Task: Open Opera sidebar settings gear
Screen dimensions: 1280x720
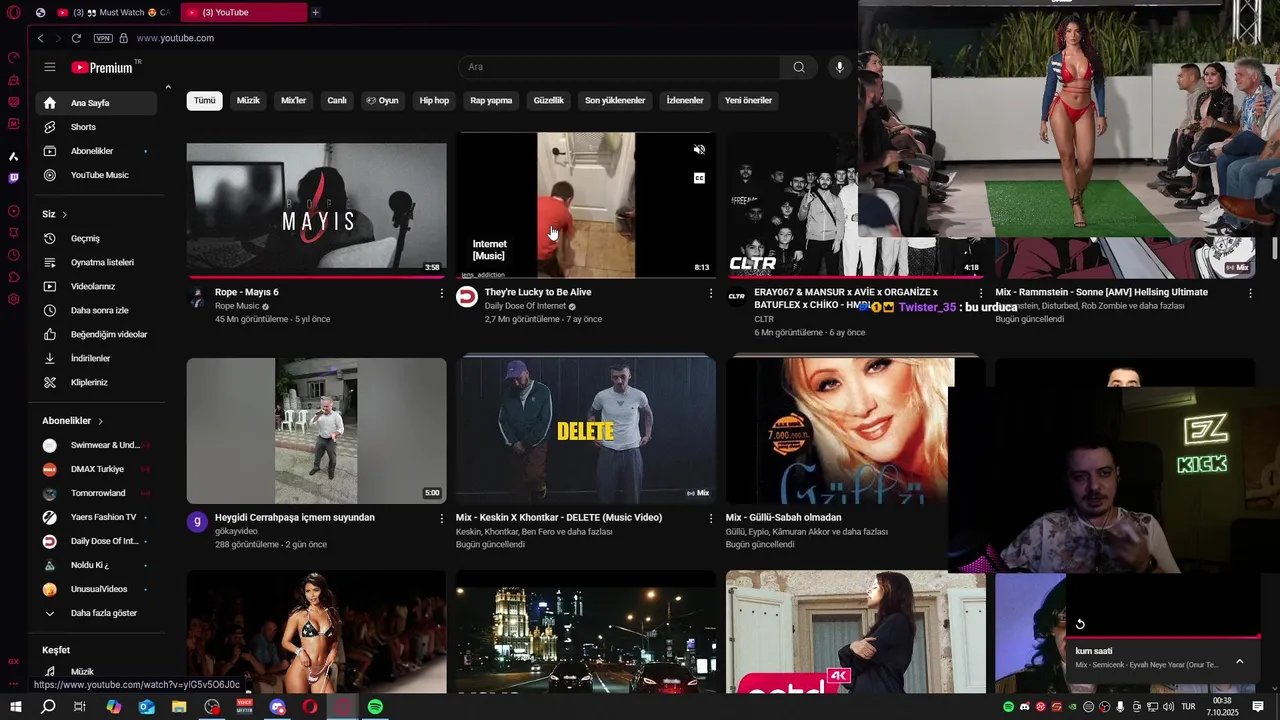Action: [14, 299]
